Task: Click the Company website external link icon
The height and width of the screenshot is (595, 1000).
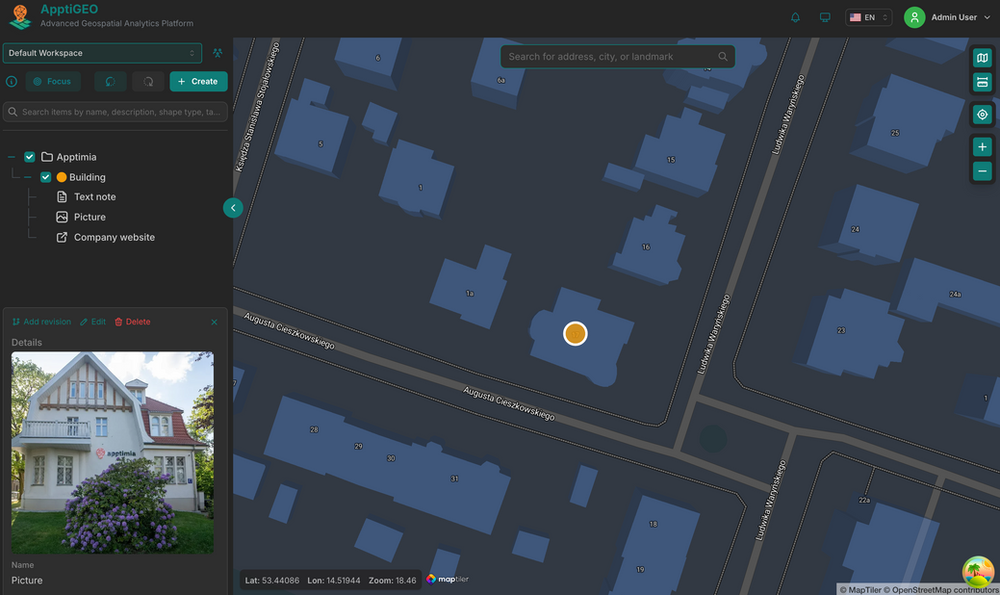Action: click(x=62, y=237)
